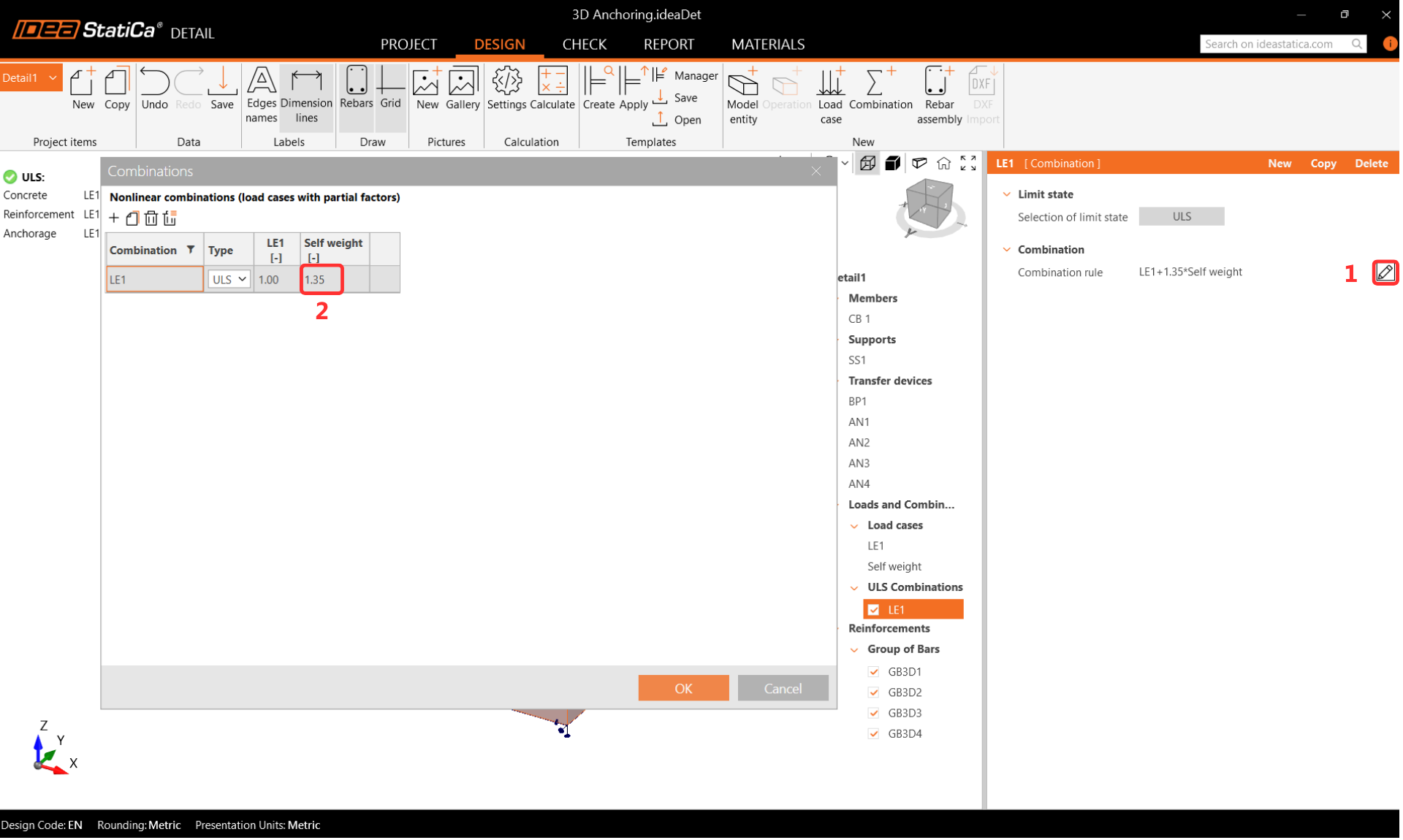Add new combination with plus icon
Image resolution: width=1403 pixels, height=840 pixels.
click(114, 218)
